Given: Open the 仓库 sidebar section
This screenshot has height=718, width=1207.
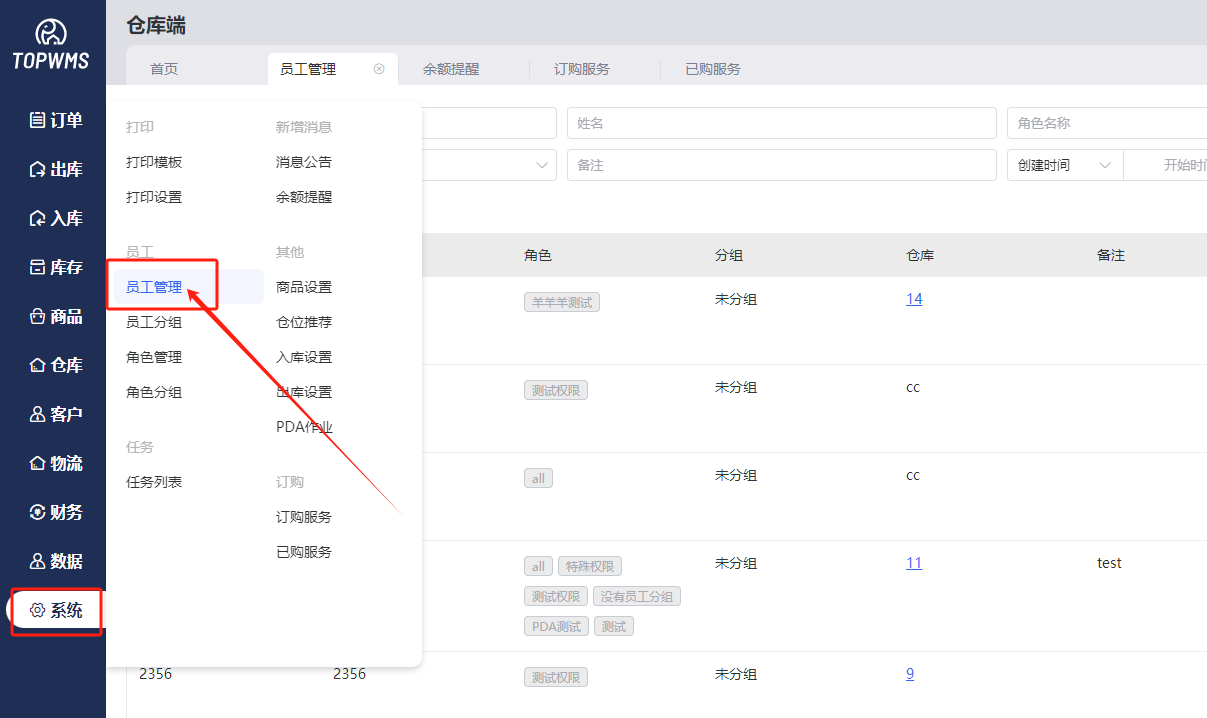Looking at the screenshot, I should [55, 365].
